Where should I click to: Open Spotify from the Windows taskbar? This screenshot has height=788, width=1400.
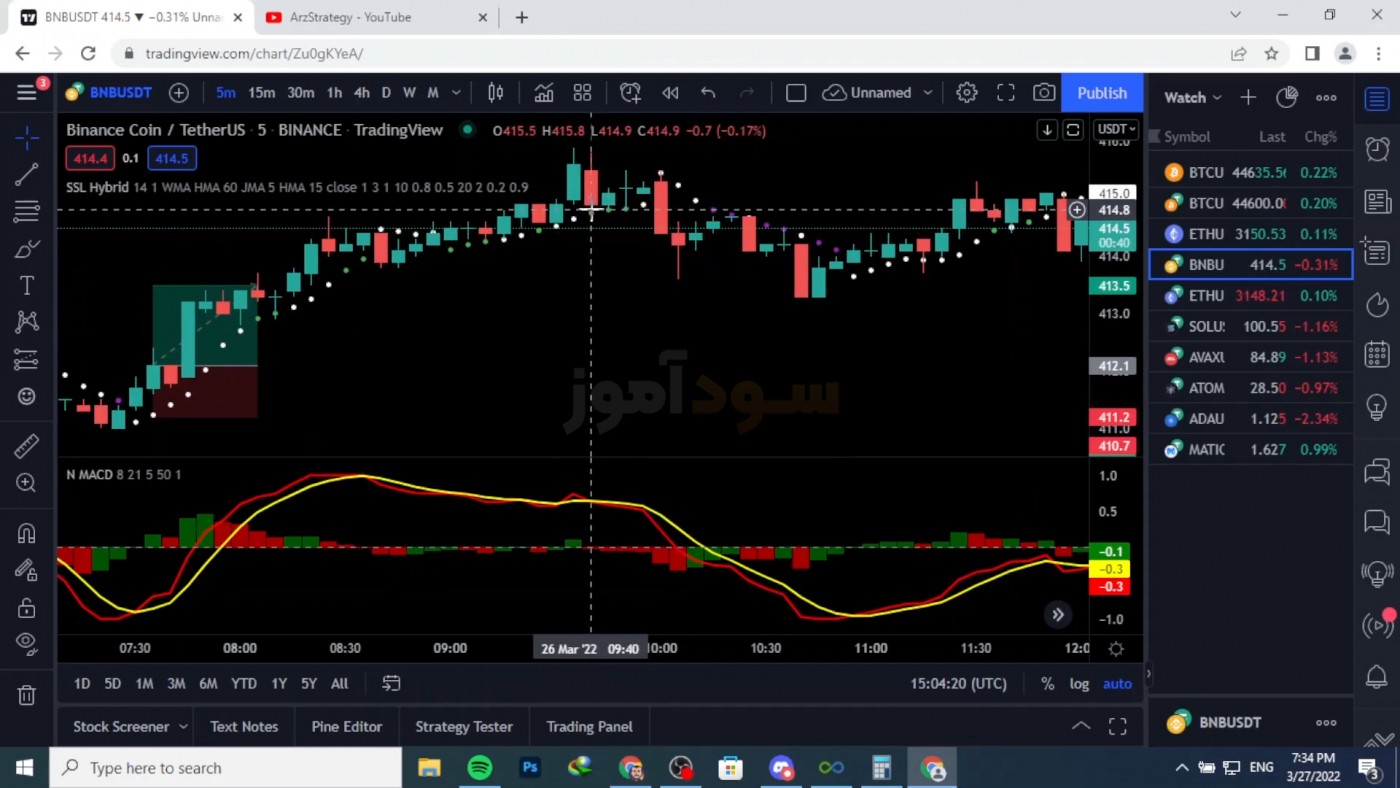(480, 767)
